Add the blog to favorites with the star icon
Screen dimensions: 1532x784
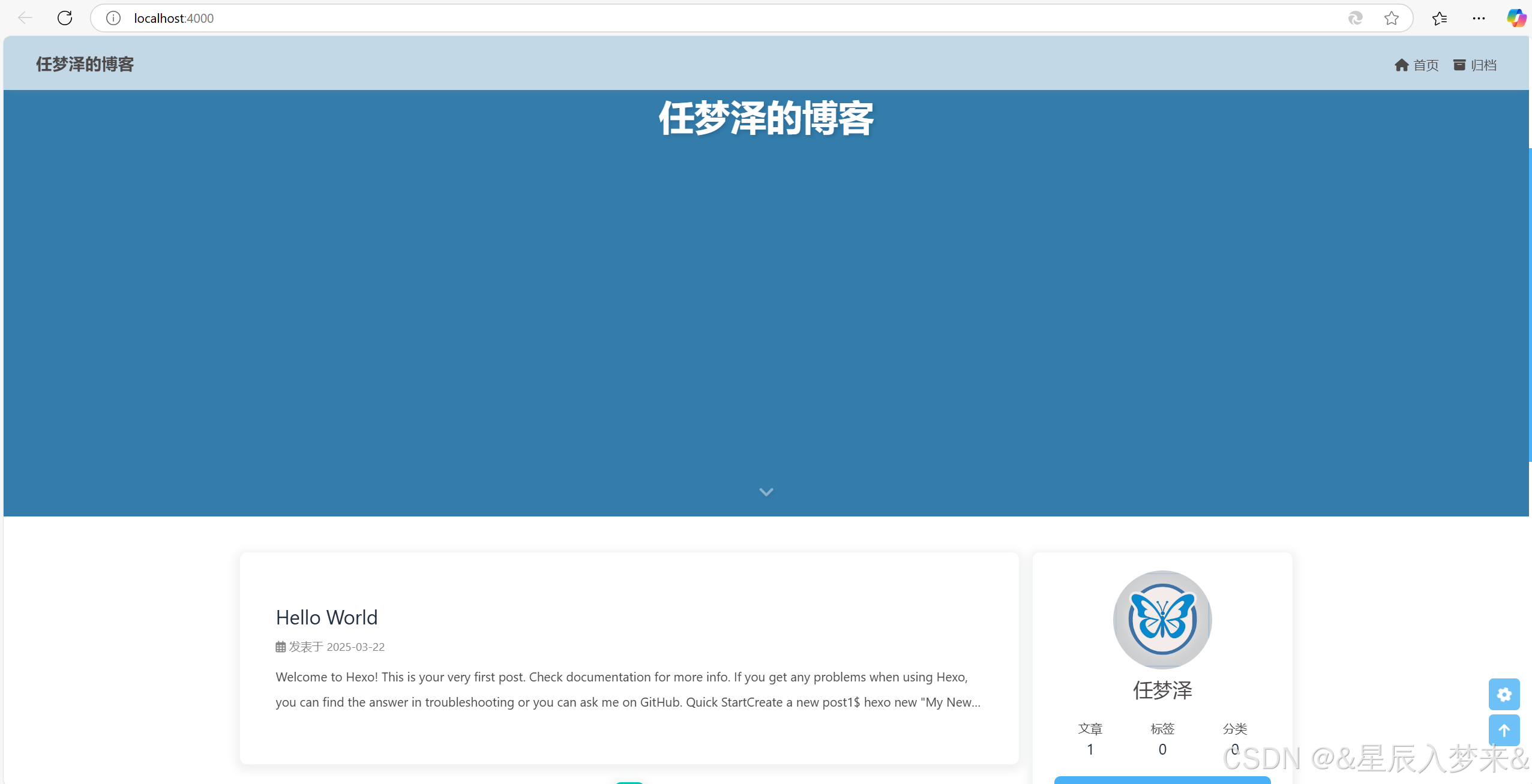[1391, 17]
